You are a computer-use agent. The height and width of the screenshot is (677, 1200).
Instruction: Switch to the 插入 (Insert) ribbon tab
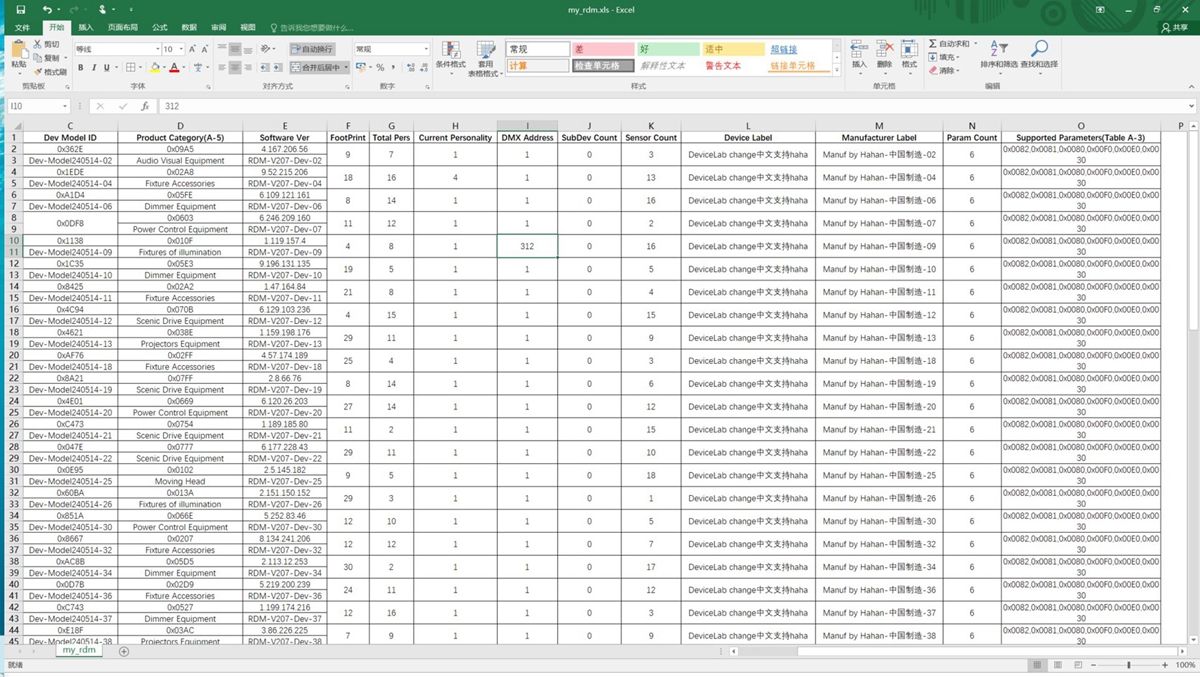(86, 28)
